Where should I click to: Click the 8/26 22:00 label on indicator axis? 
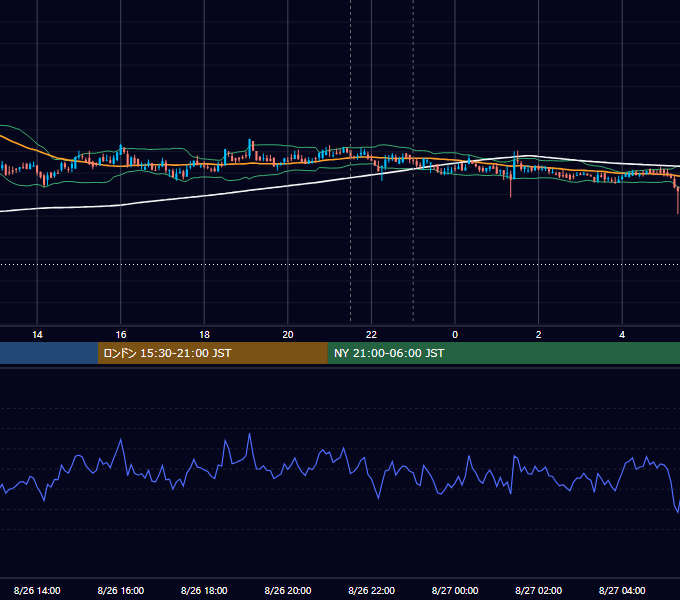point(371,590)
